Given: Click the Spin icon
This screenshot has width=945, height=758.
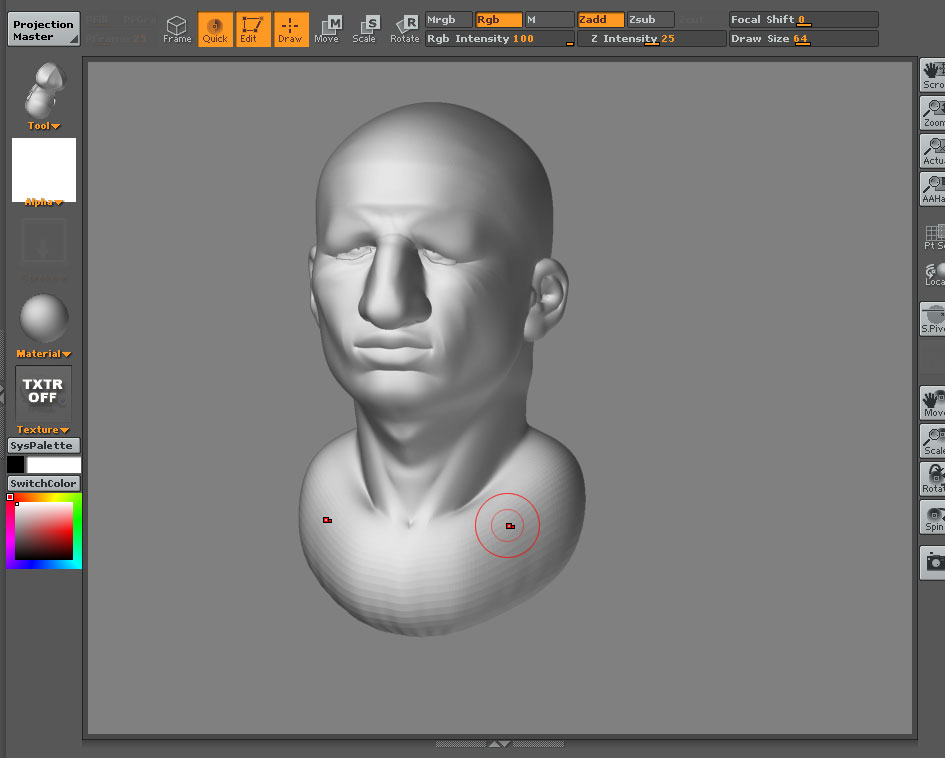Looking at the screenshot, I should coord(933,517).
